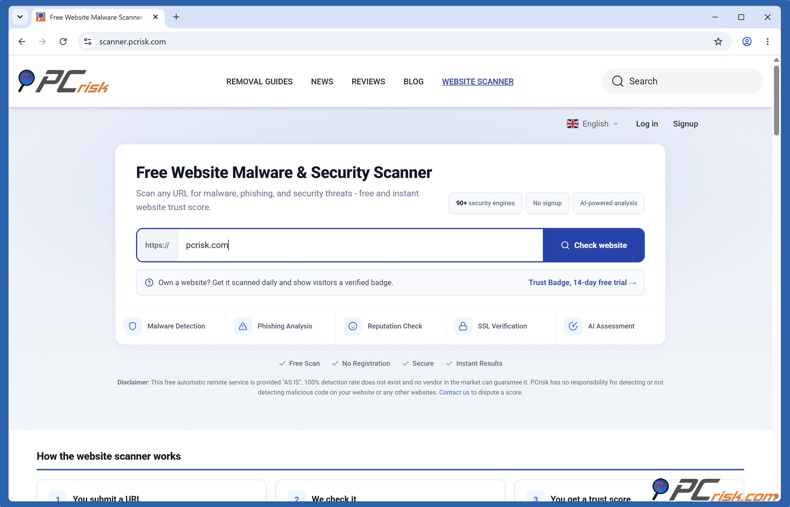
Task: Click the UK flag language icon
Action: click(572, 123)
